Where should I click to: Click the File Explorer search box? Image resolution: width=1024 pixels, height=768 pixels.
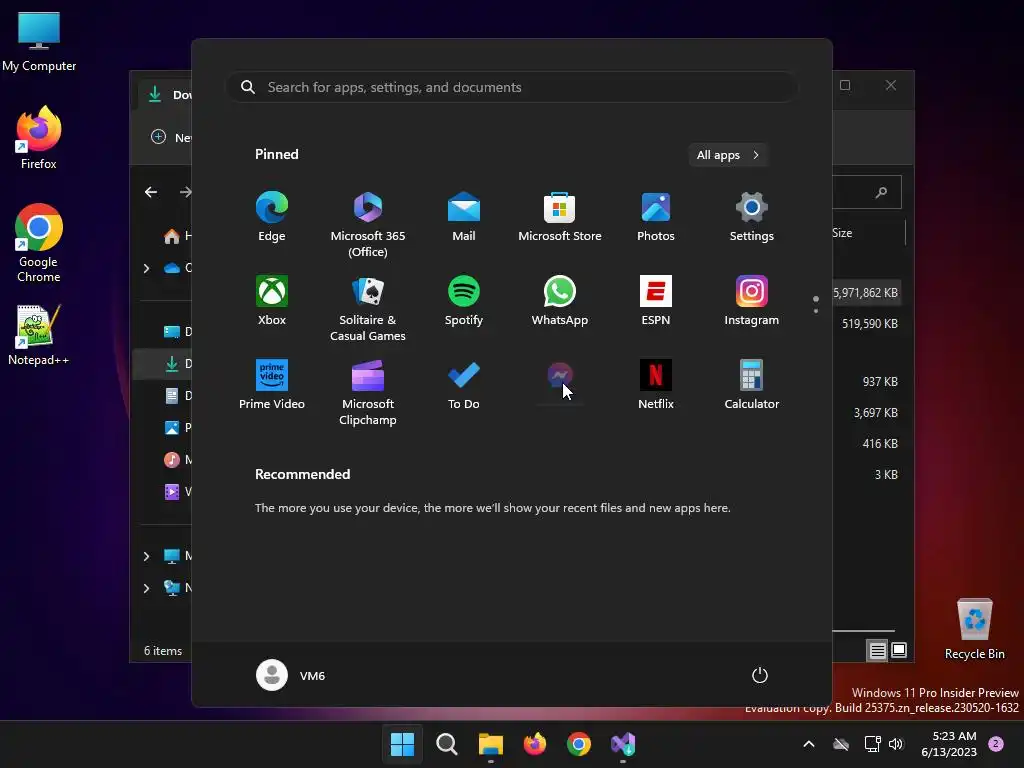(x=867, y=192)
